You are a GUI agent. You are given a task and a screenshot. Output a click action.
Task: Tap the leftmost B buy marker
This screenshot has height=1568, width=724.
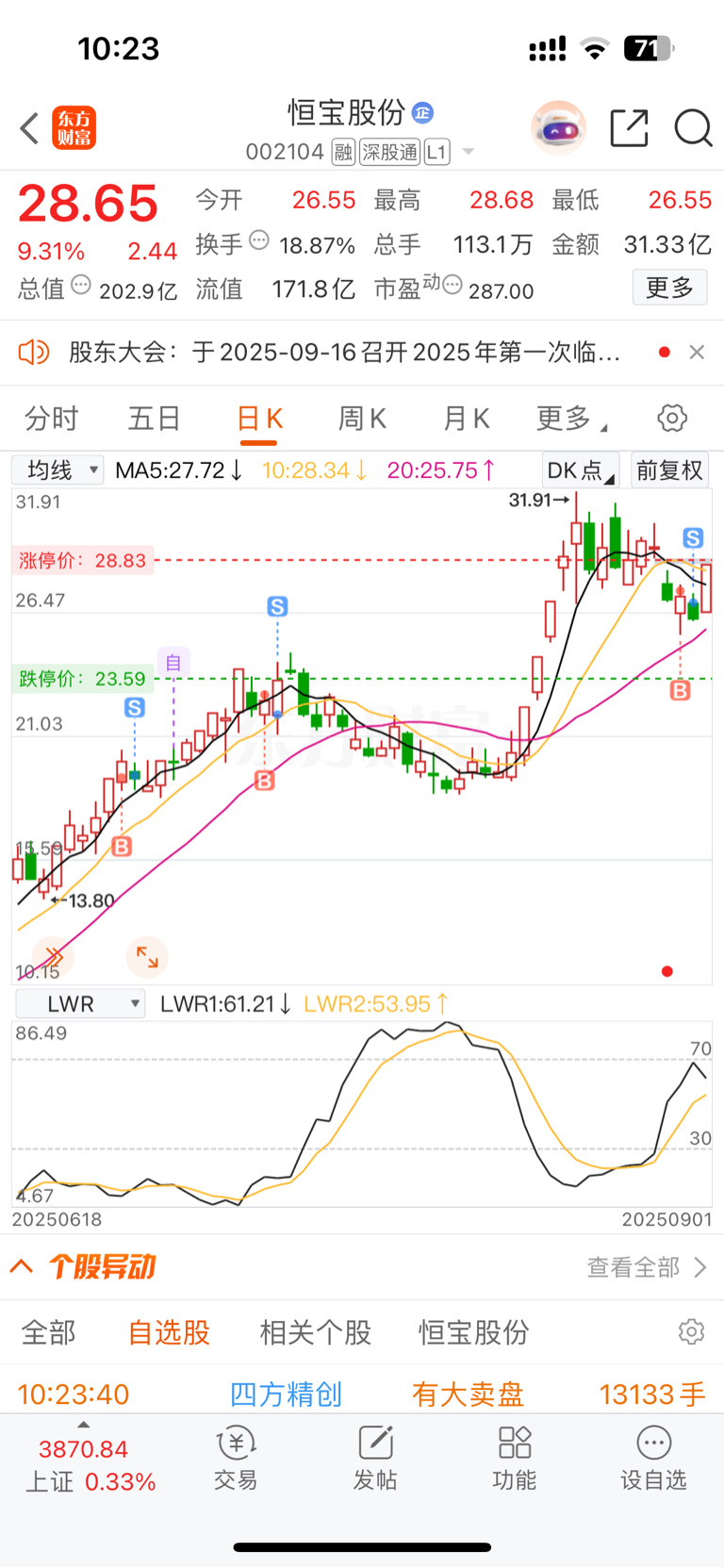click(x=122, y=847)
